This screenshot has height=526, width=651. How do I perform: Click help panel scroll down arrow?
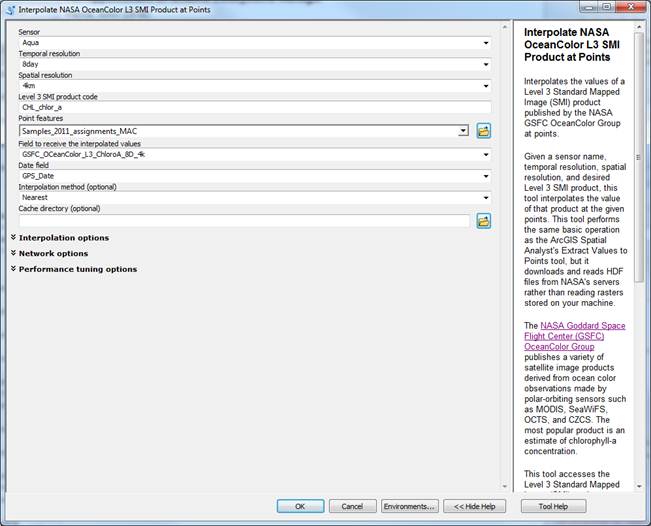click(x=639, y=486)
